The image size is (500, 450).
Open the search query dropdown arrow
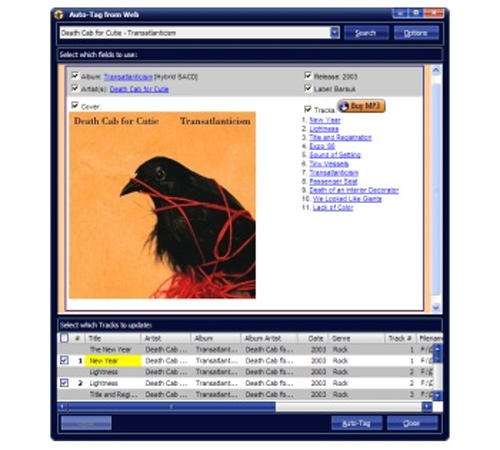[335, 33]
